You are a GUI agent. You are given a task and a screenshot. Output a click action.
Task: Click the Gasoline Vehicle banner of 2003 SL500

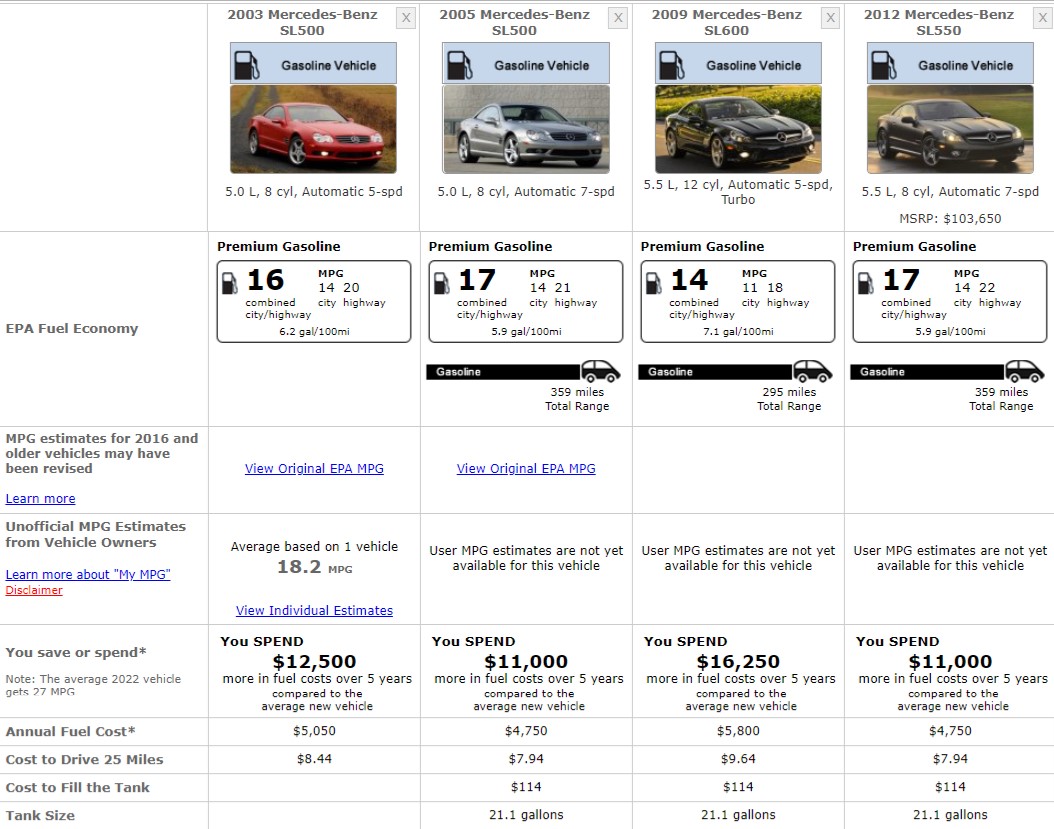(313, 63)
